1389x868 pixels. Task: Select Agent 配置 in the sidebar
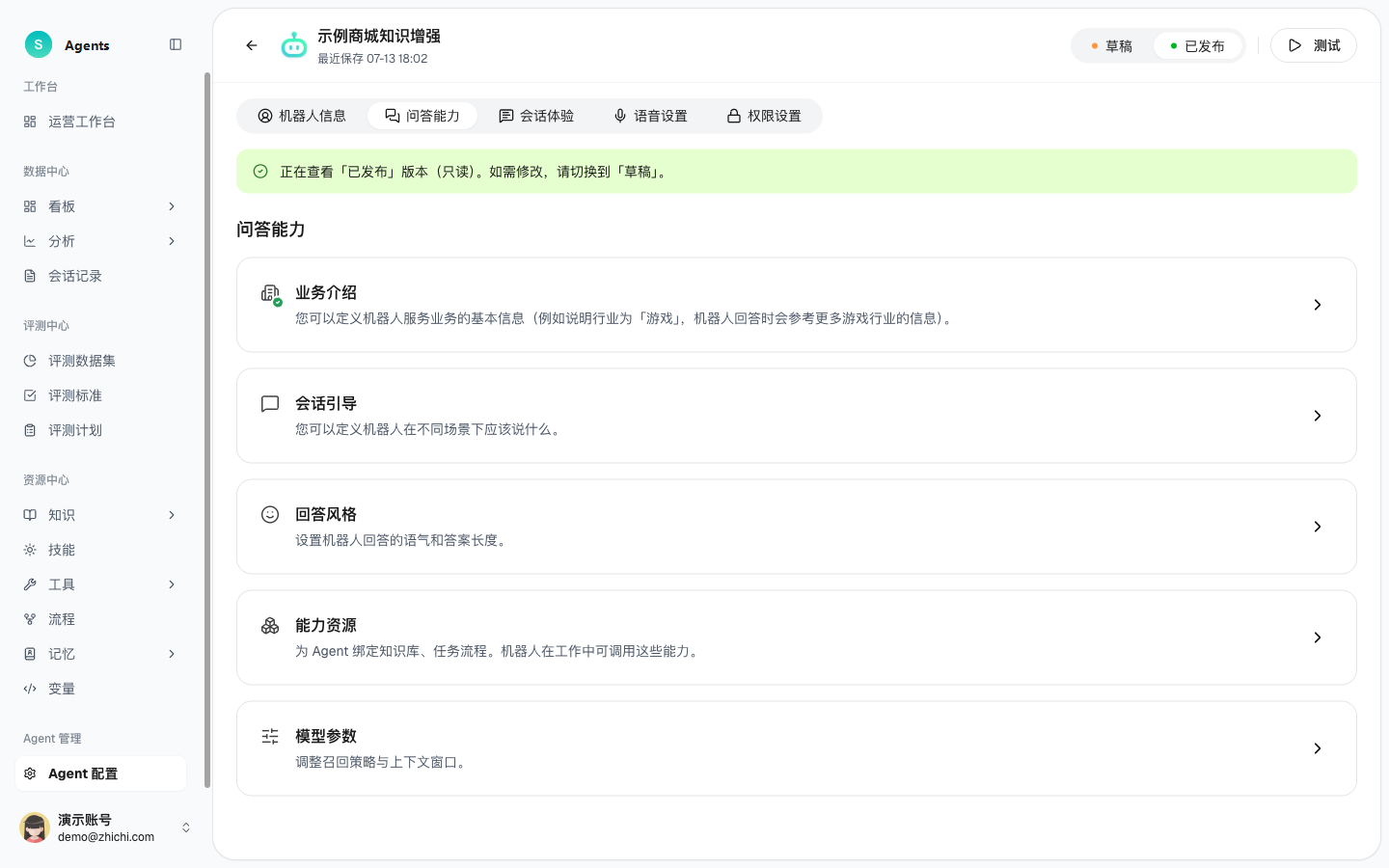[100, 773]
